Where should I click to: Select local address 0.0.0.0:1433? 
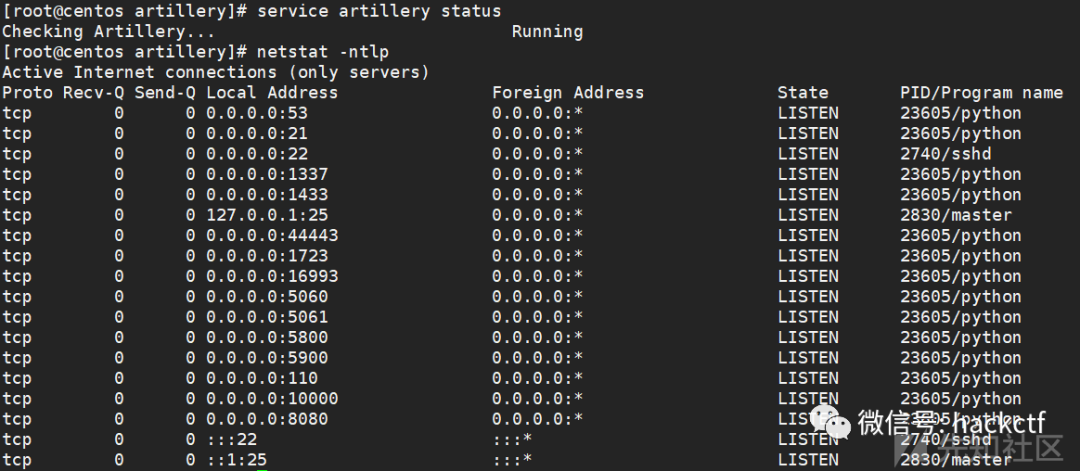[267, 194]
